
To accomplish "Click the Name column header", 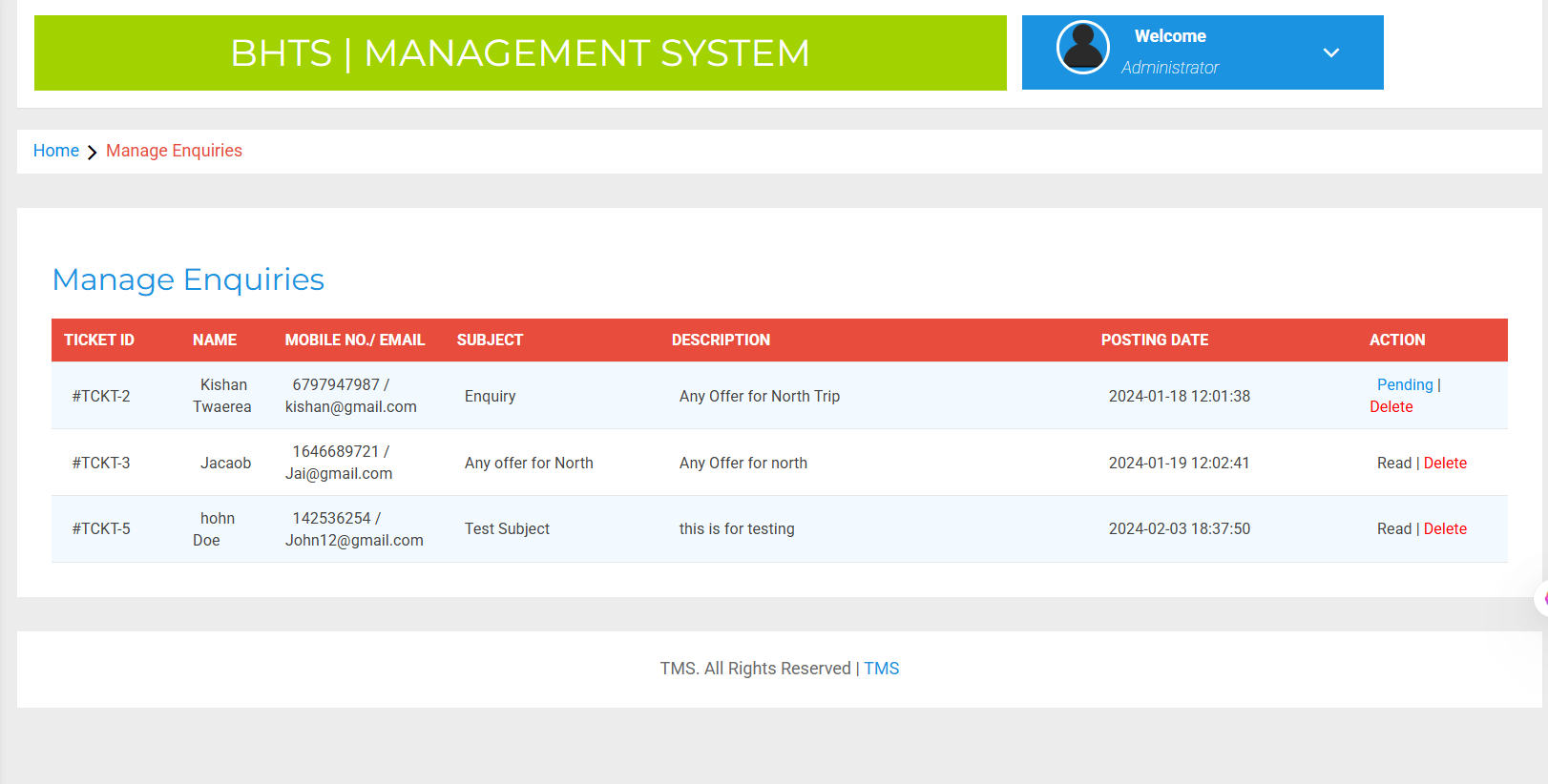I will [x=215, y=340].
